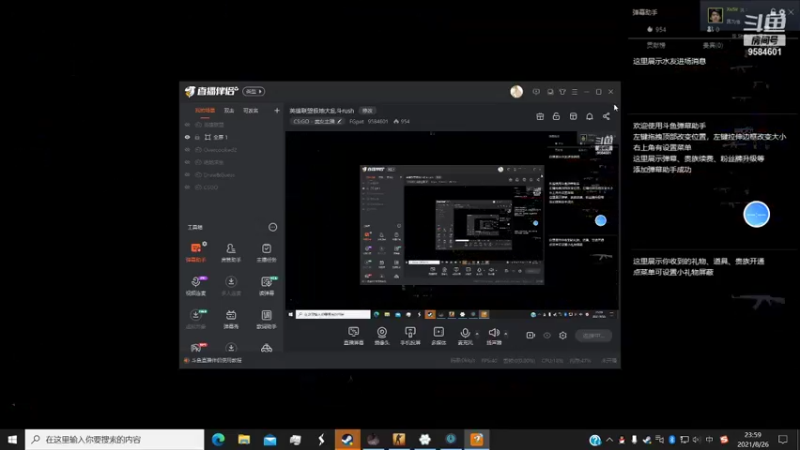Click the Windows taskbar search box
800x450 pixels.
pos(114,439)
